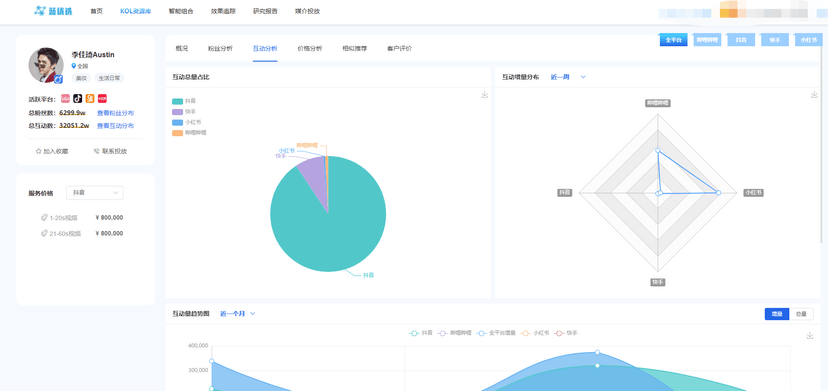Click the orange Kuaishou platform icon
This screenshot has width=828, height=391.
click(x=90, y=98)
